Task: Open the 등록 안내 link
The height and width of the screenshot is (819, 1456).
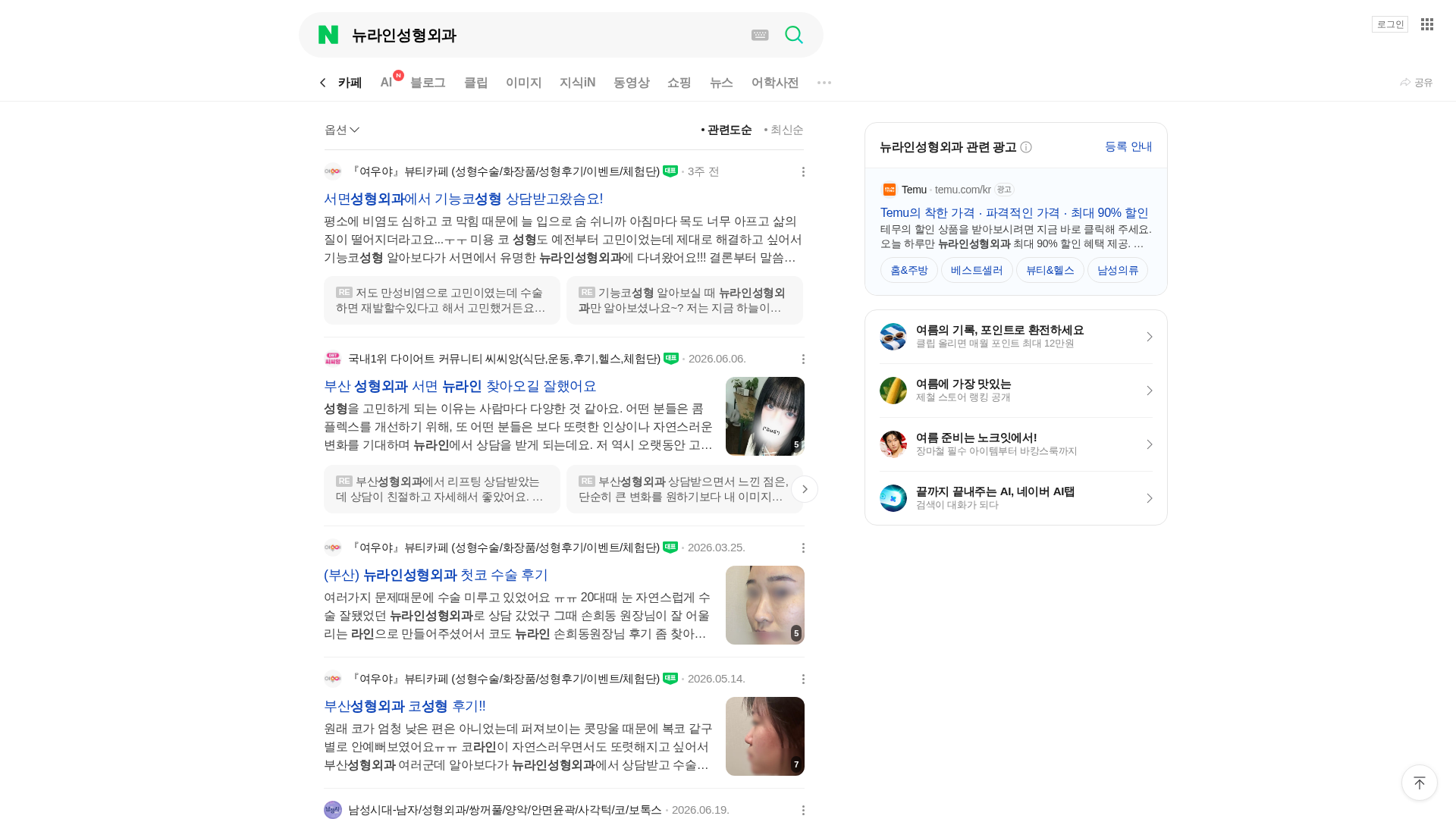Action: 1128,147
